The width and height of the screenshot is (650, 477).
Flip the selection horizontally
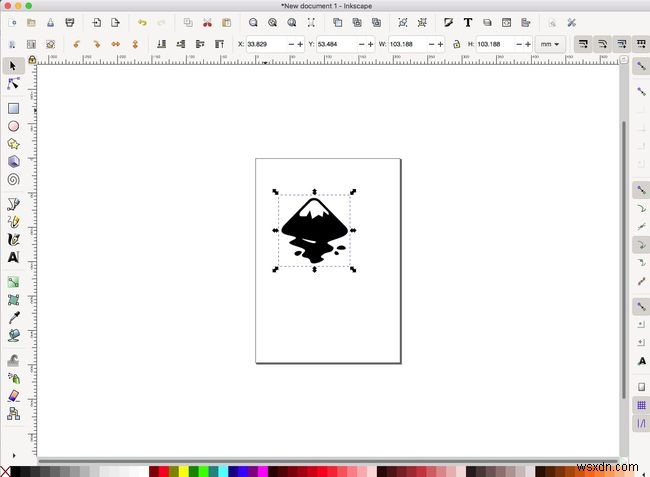[116, 44]
